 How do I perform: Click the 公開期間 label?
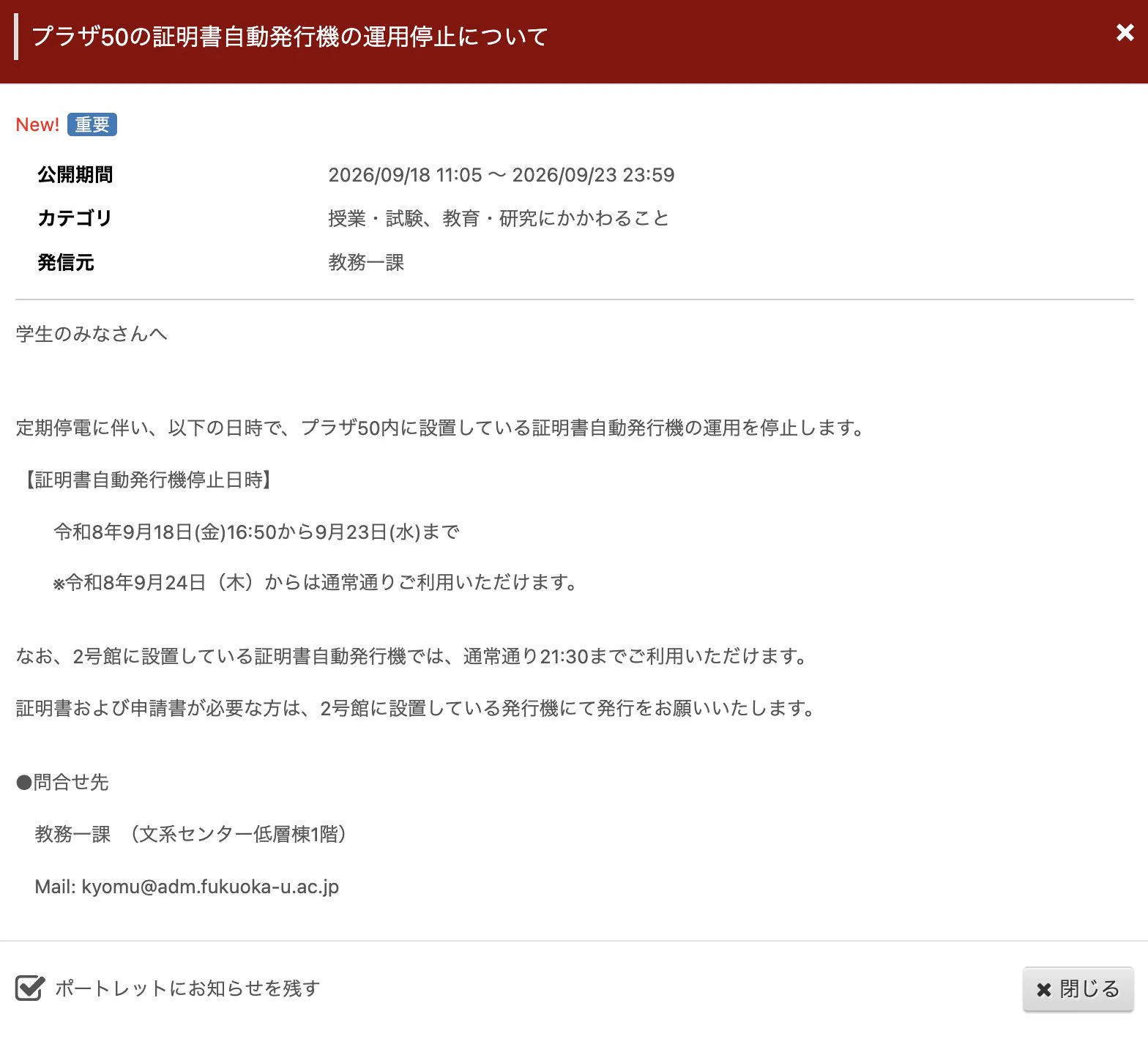coord(75,175)
